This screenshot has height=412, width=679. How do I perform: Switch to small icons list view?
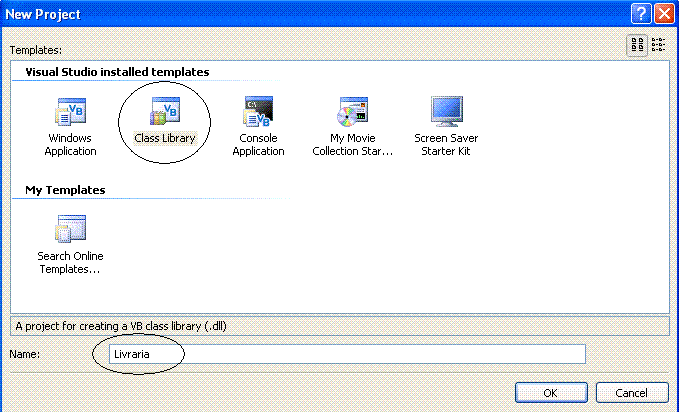[x=658, y=45]
